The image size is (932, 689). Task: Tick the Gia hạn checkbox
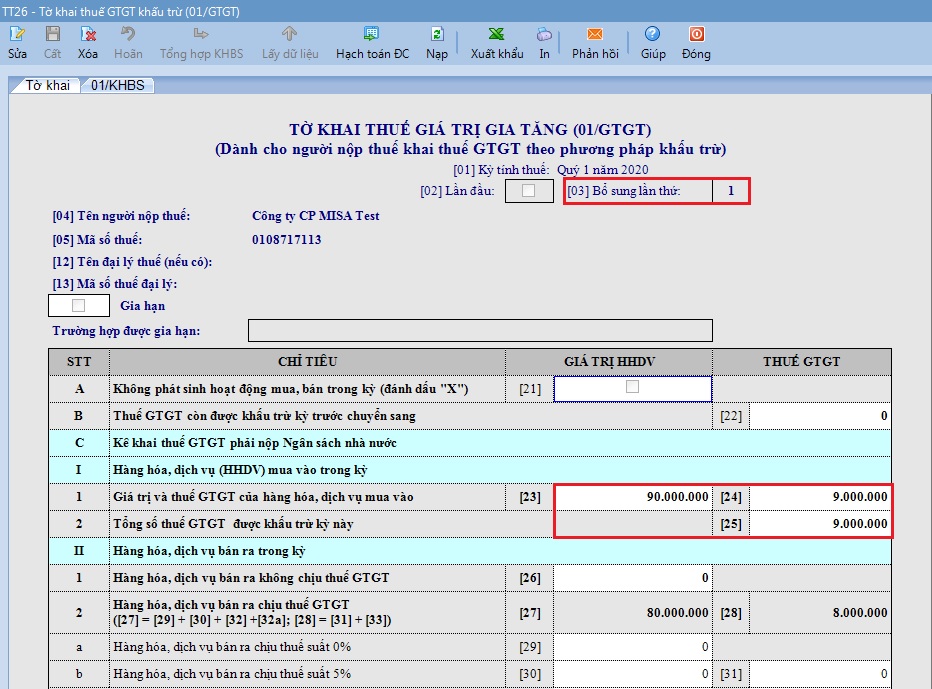tap(78, 306)
